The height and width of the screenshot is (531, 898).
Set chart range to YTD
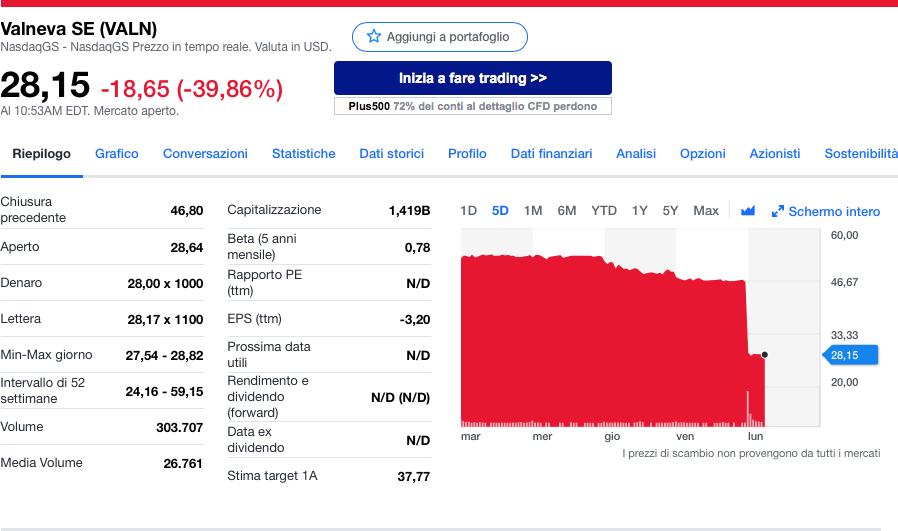click(x=604, y=211)
